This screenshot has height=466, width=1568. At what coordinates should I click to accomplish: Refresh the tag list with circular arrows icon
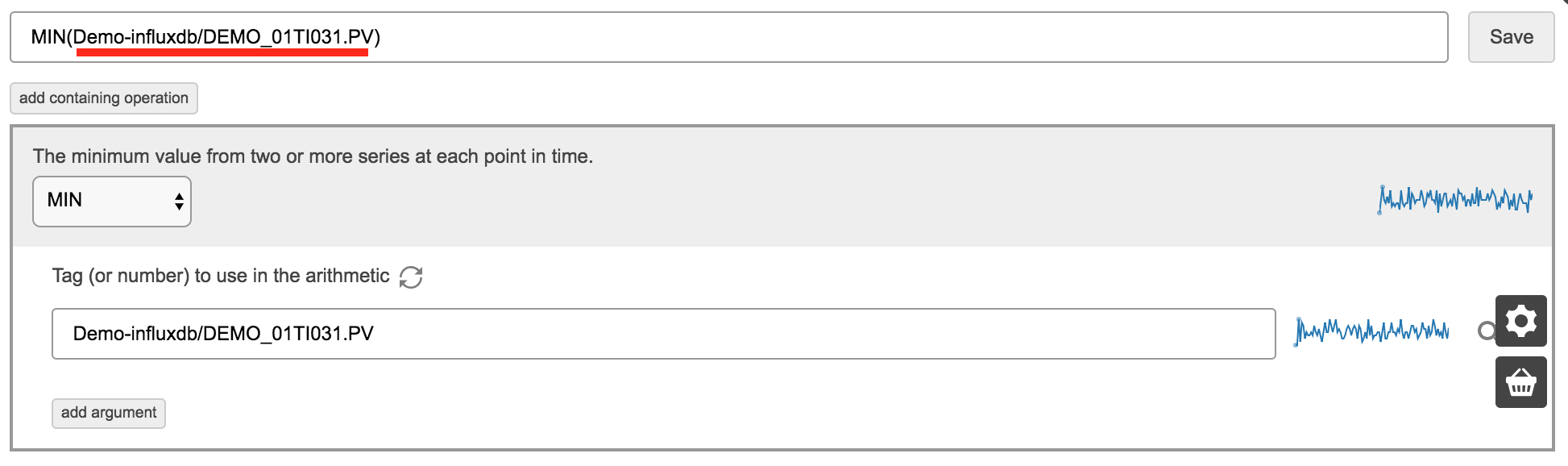coord(411,277)
